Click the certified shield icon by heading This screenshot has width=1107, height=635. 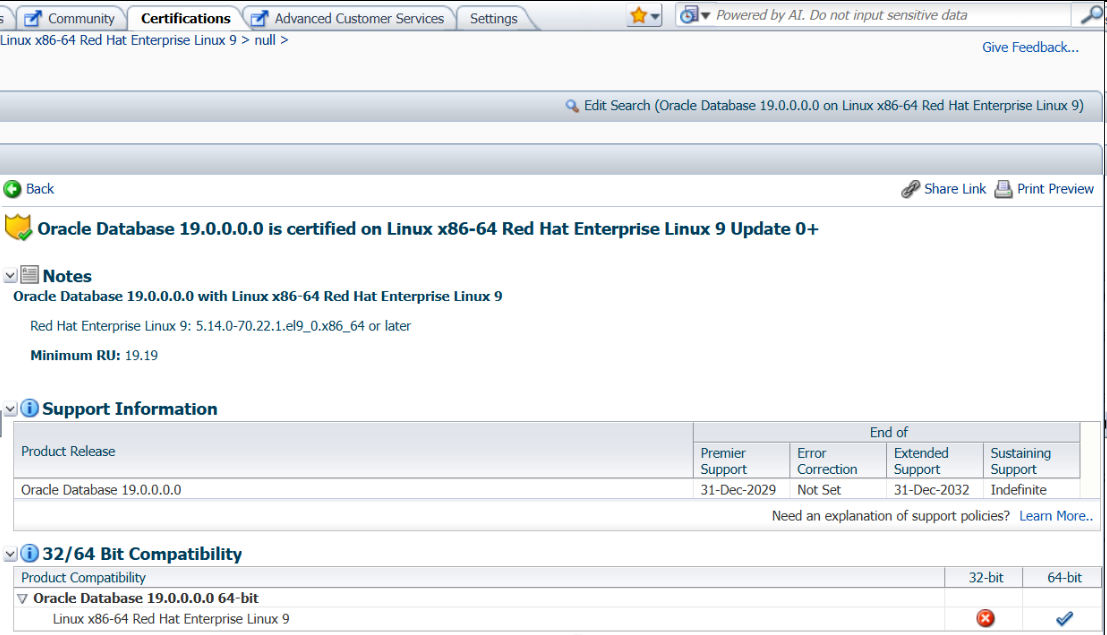[x=18, y=227]
